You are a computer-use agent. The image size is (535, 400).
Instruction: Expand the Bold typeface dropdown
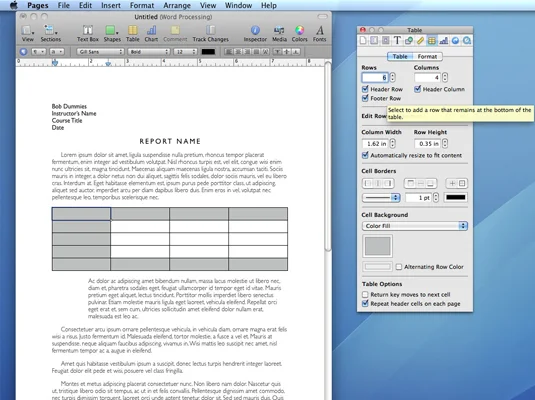(x=149, y=52)
